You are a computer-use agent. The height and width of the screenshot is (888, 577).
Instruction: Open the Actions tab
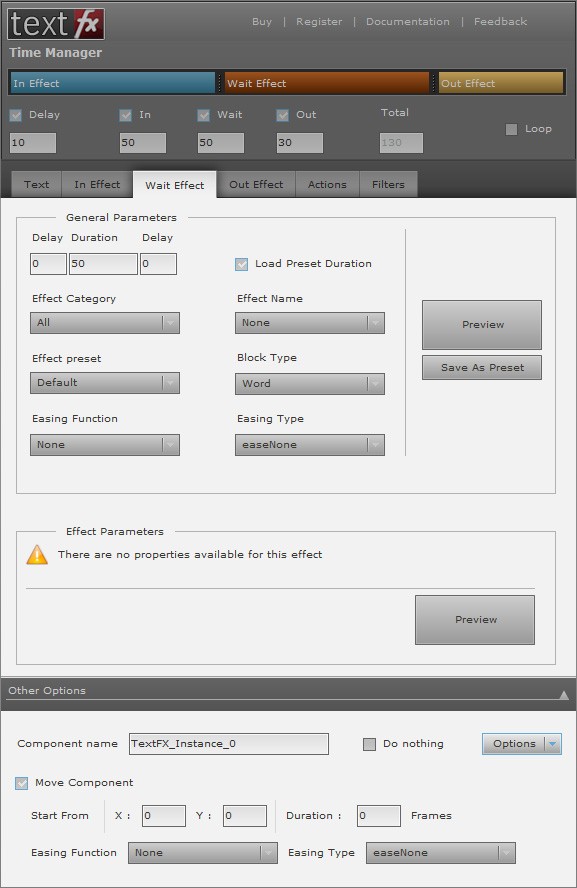point(327,185)
